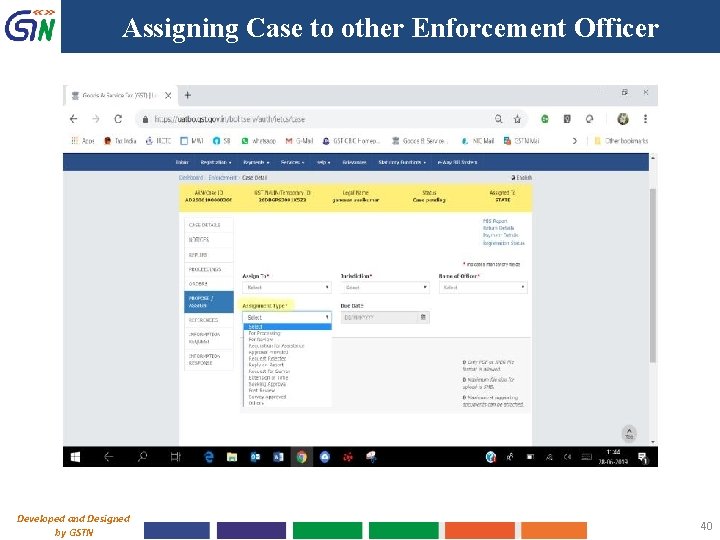Screen dimensions: 720x540
Task: Close the Goods & Services Tax tab
Action: (x=168, y=96)
